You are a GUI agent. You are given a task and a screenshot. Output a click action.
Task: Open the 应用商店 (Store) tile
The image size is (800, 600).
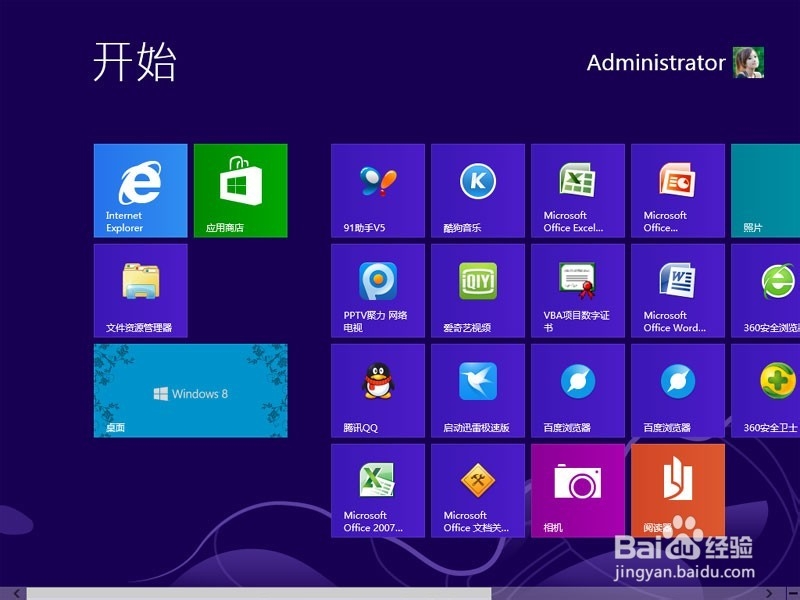point(241,190)
